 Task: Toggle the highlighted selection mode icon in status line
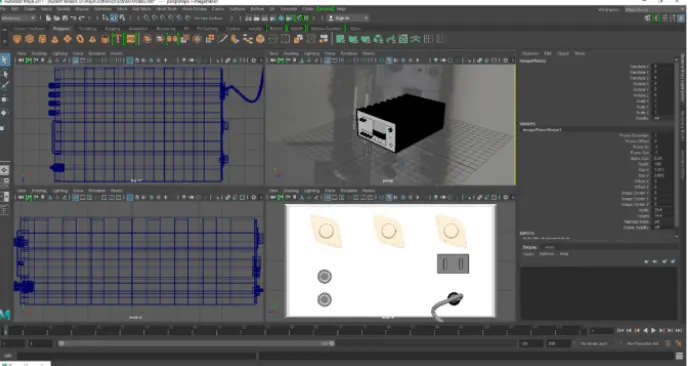coord(114,18)
